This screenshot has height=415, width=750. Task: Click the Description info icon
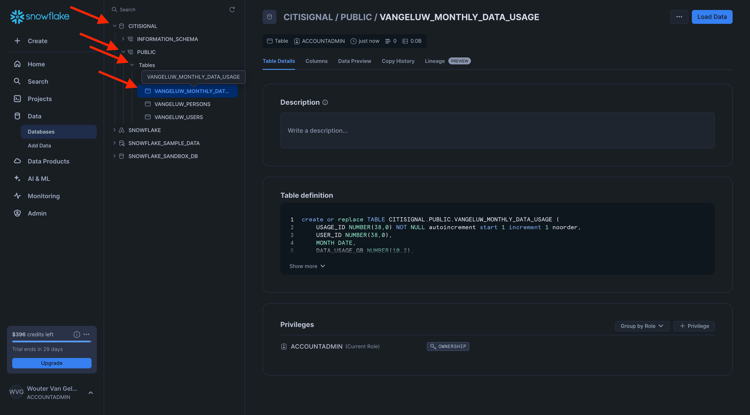click(325, 103)
